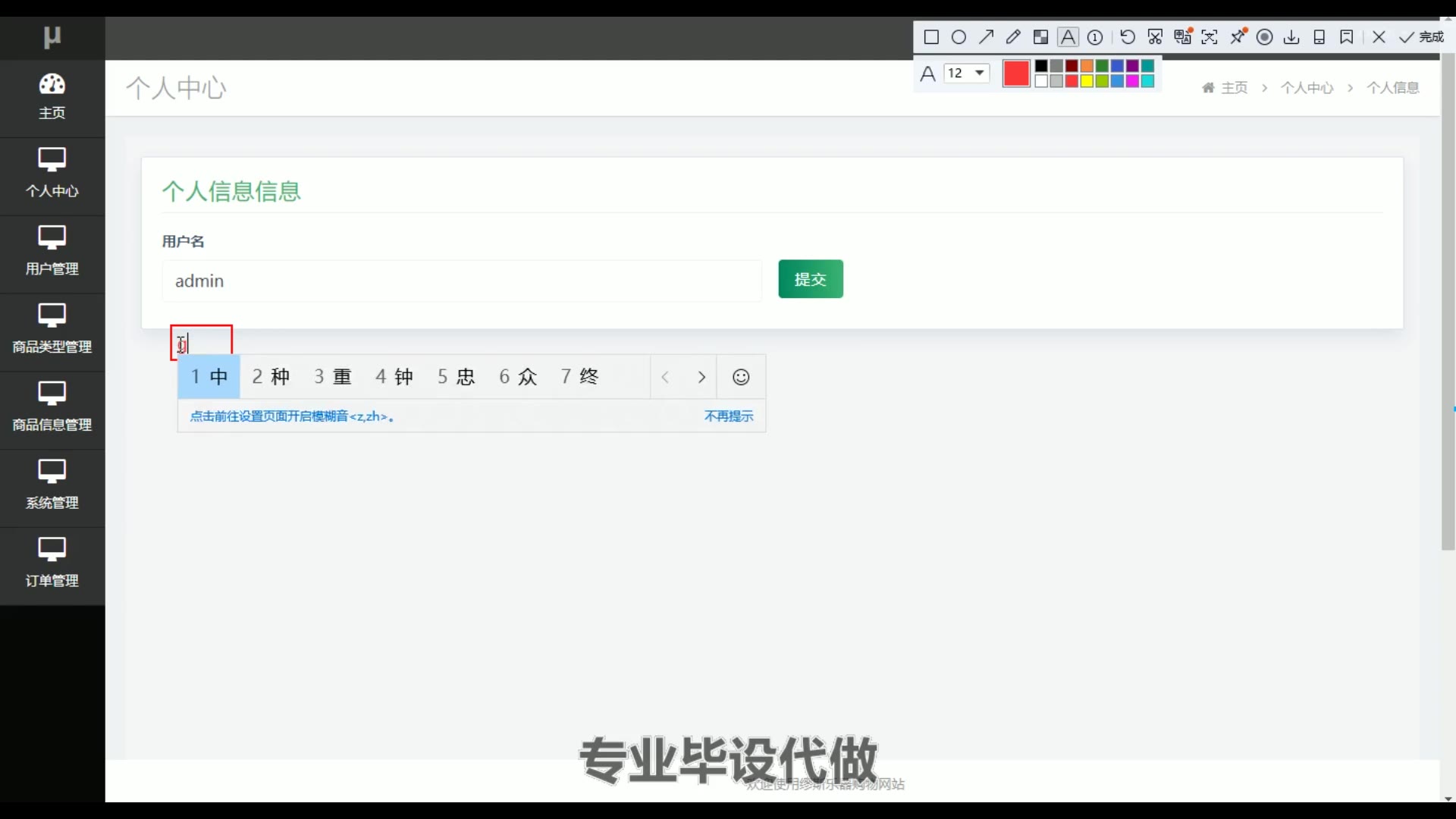Select the mosaic blur tool
Image resolution: width=1456 pixels, height=819 pixels.
[1040, 37]
